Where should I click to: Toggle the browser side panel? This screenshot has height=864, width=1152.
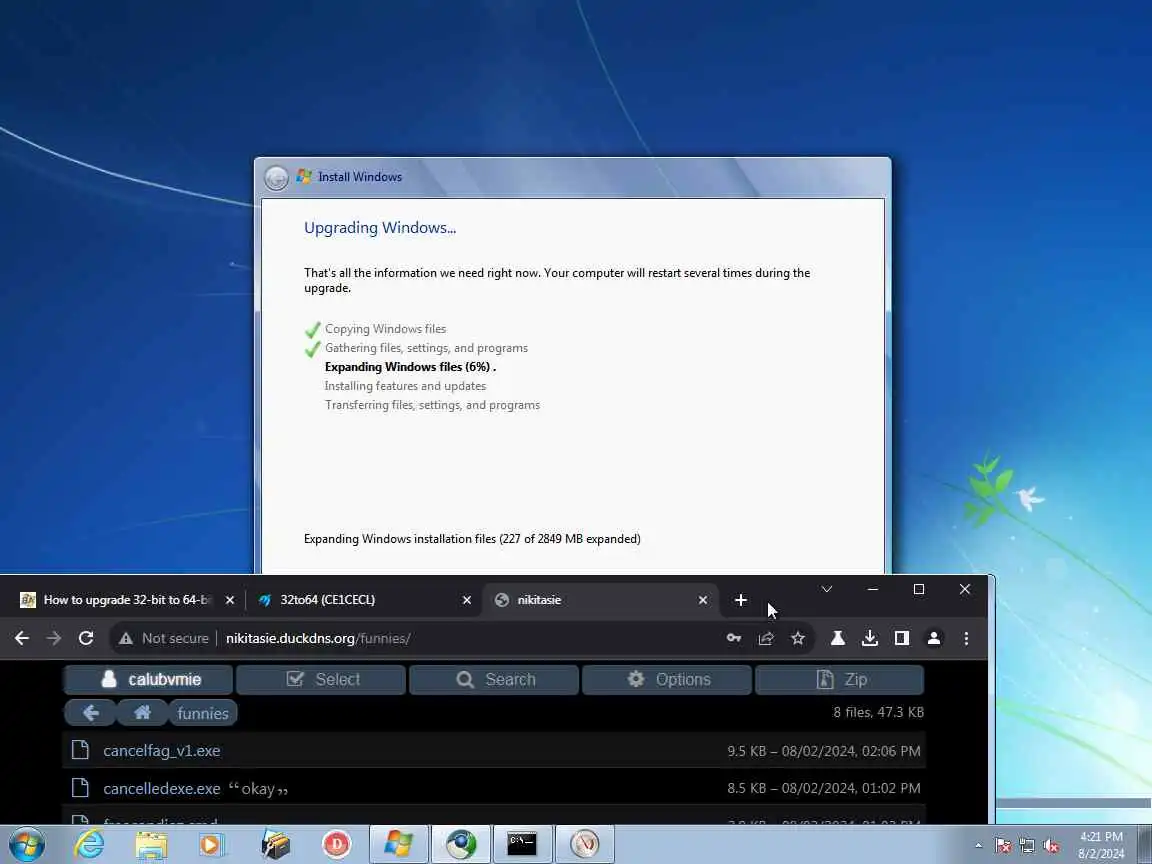point(901,638)
